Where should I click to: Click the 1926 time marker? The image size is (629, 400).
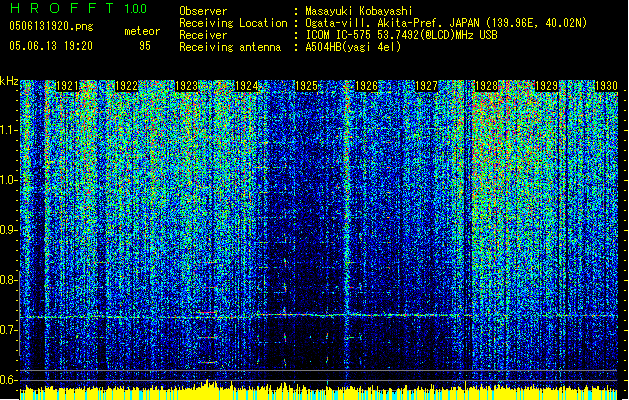366,86
